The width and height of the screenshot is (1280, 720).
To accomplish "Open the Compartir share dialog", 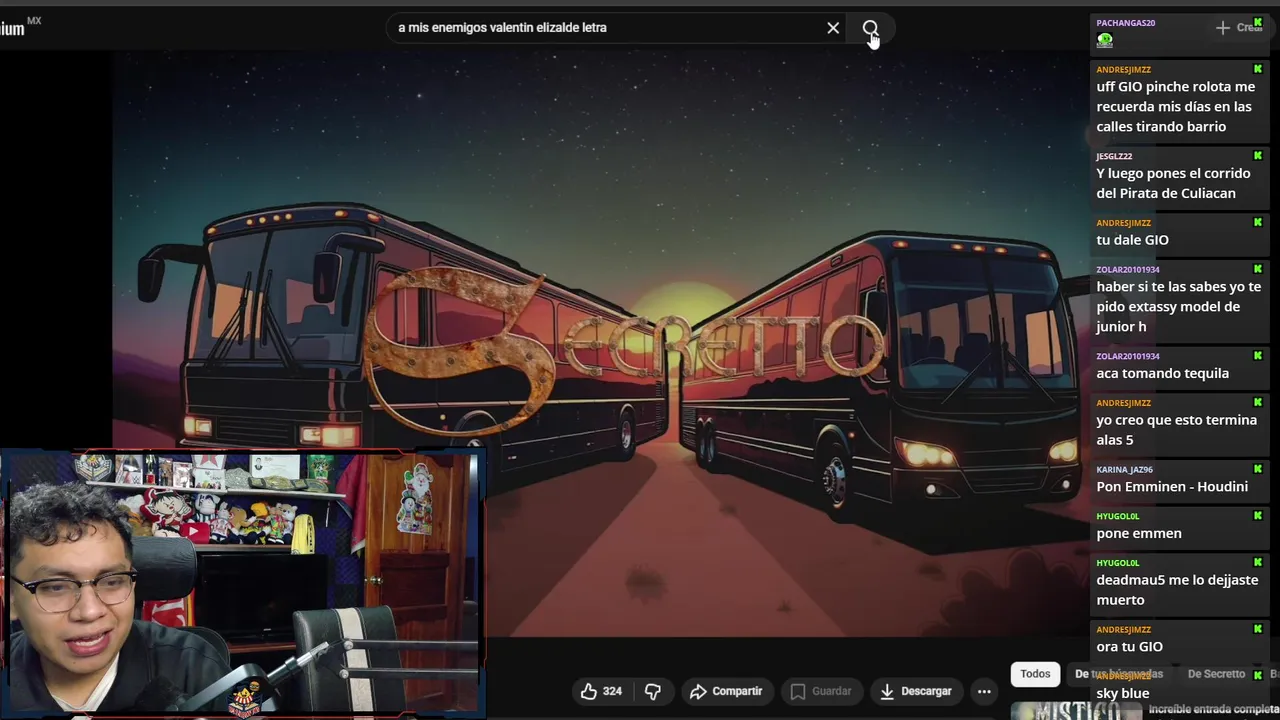I will pos(726,691).
